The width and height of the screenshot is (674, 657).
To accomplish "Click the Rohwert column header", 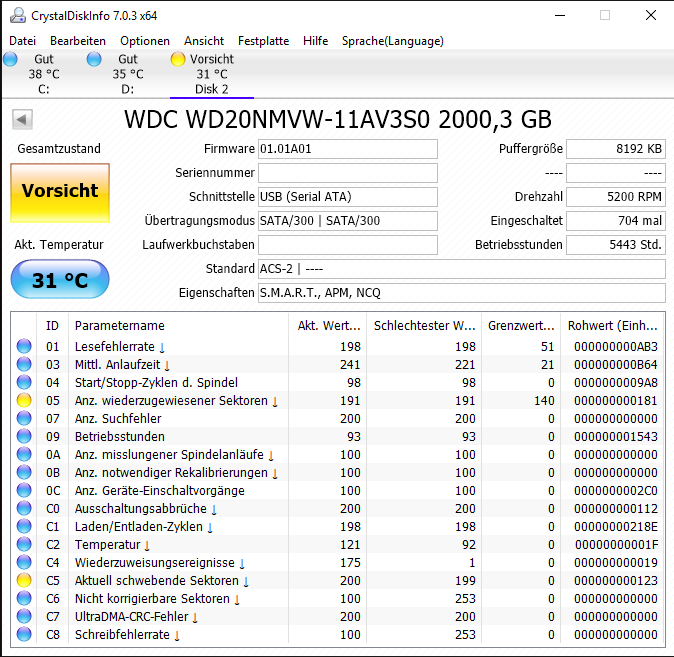I will (x=613, y=326).
